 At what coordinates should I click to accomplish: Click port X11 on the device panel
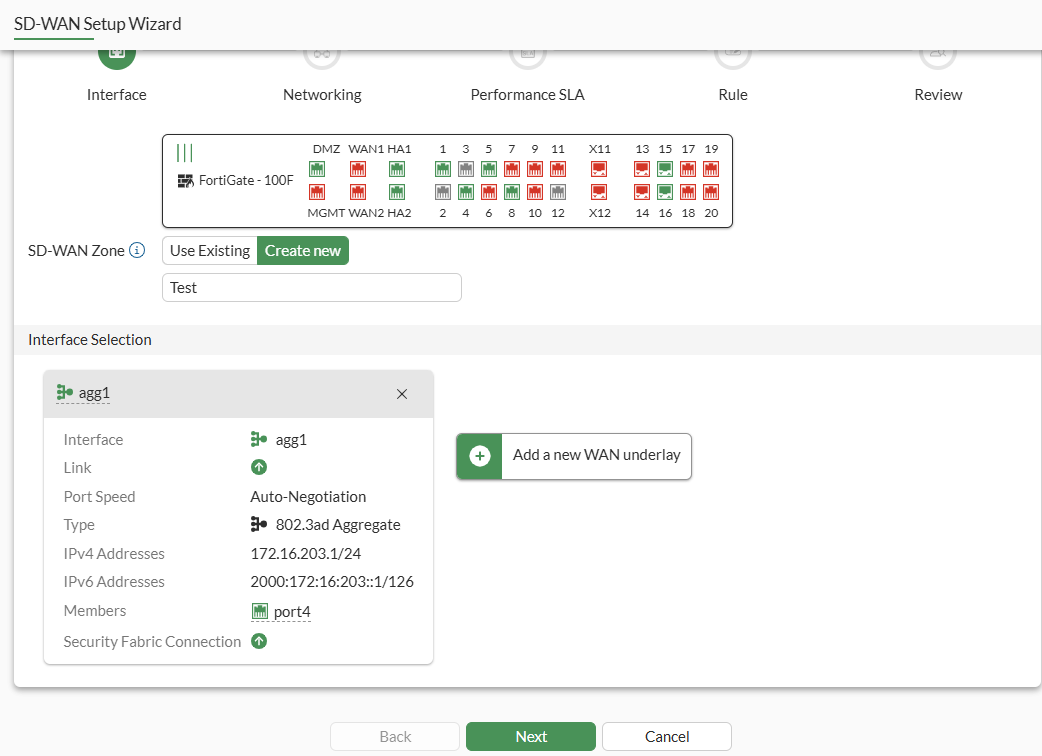click(599, 168)
